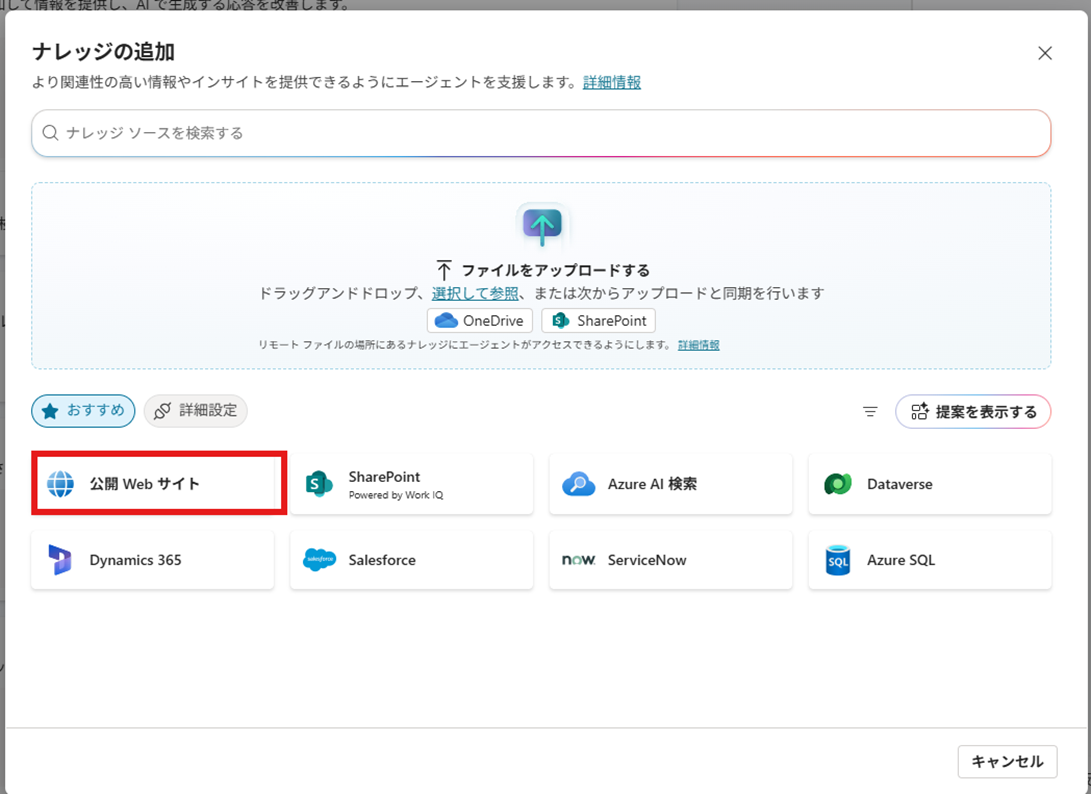Choose the SharePoint Powered by Work IQ card
Image resolution: width=1091 pixels, height=794 pixels.
[x=411, y=484]
